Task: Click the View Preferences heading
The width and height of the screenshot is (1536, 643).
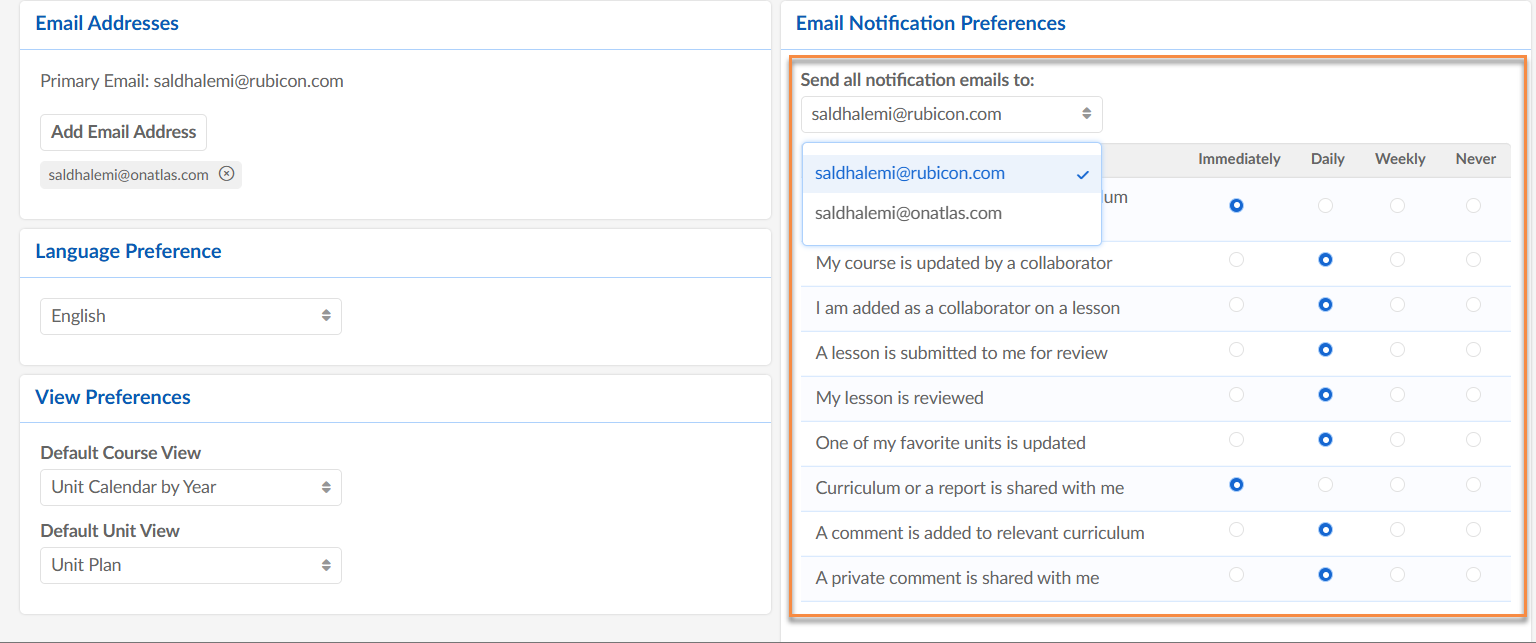Action: [113, 397]
